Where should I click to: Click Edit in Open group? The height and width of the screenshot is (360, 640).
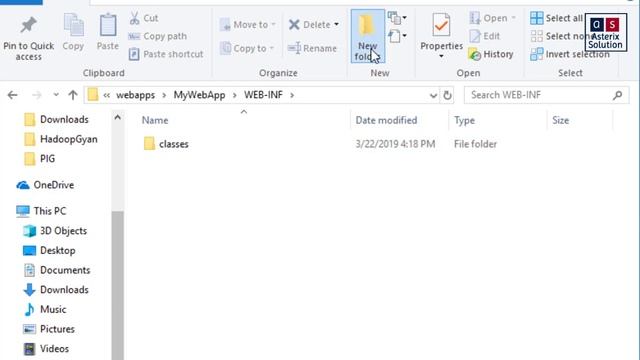pyautogui.click(x=485, y=36)
